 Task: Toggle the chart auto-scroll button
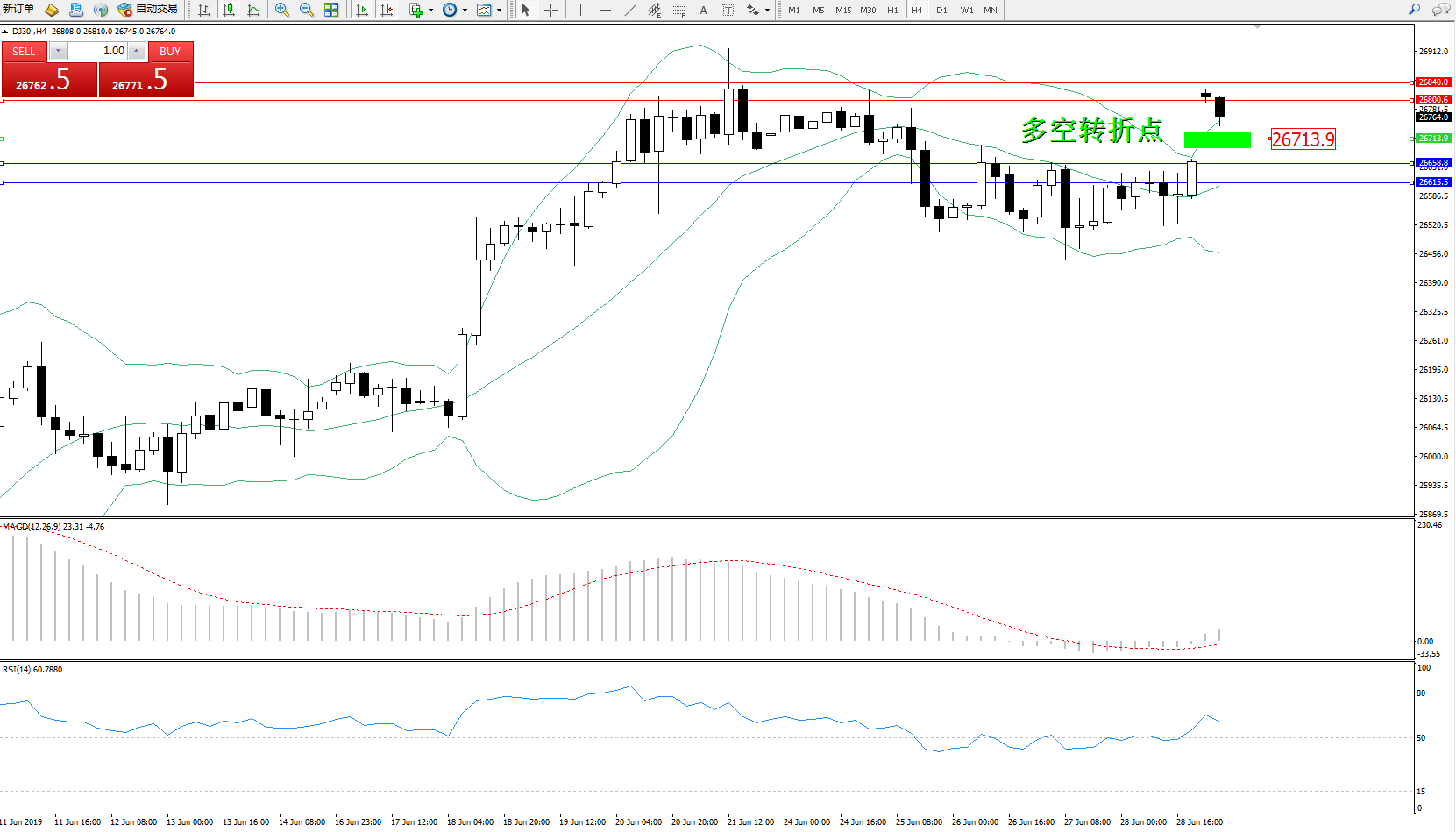362,10
